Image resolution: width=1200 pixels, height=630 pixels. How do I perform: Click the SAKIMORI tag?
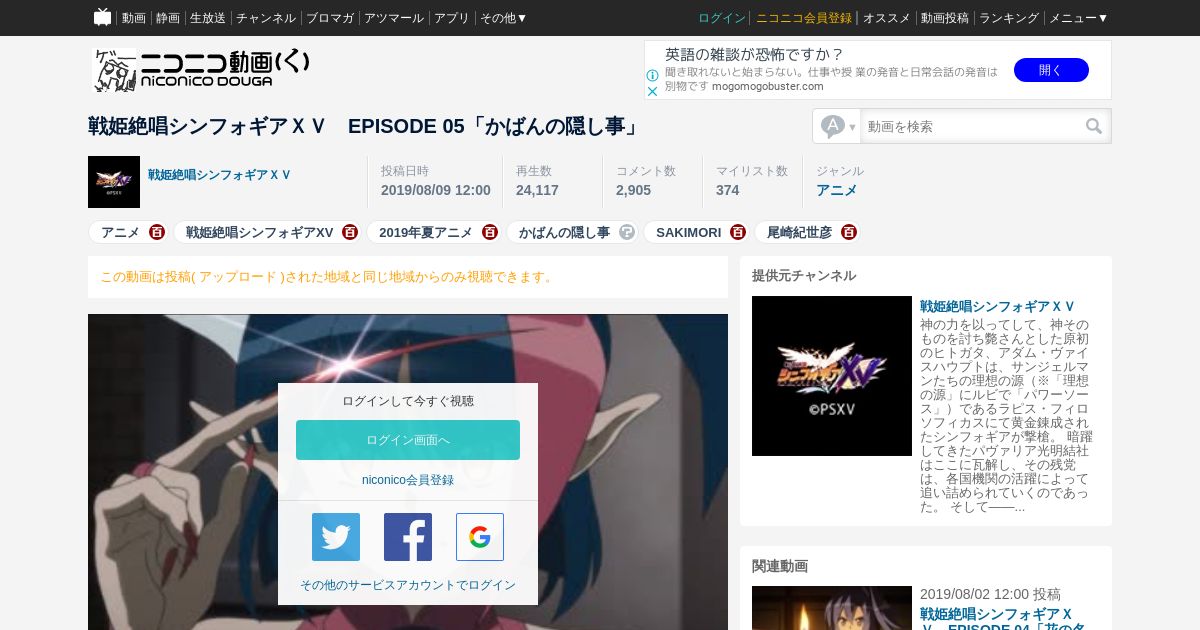688,232
